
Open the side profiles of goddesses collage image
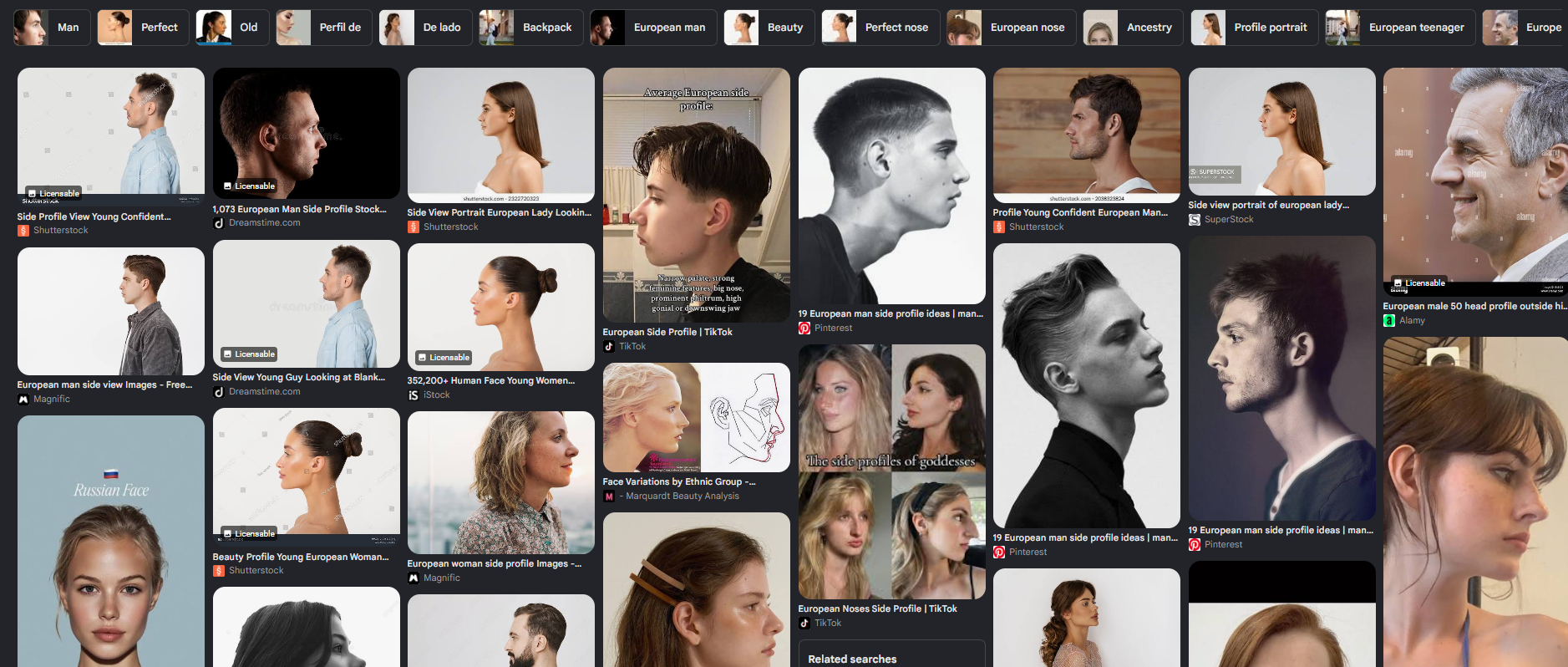(x=892, y=472)
